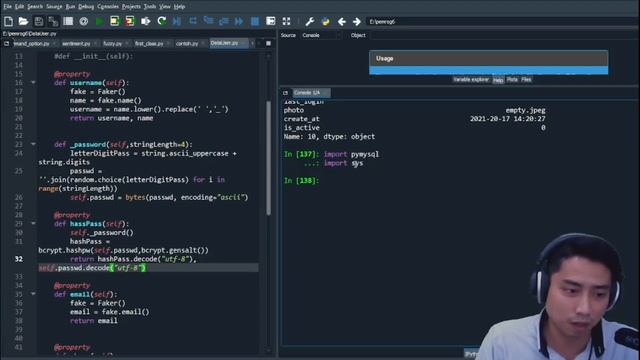This screenshot has width=640, height=360.
Task: Click 'return username, name' code line
Action: [x=111, y=118]
